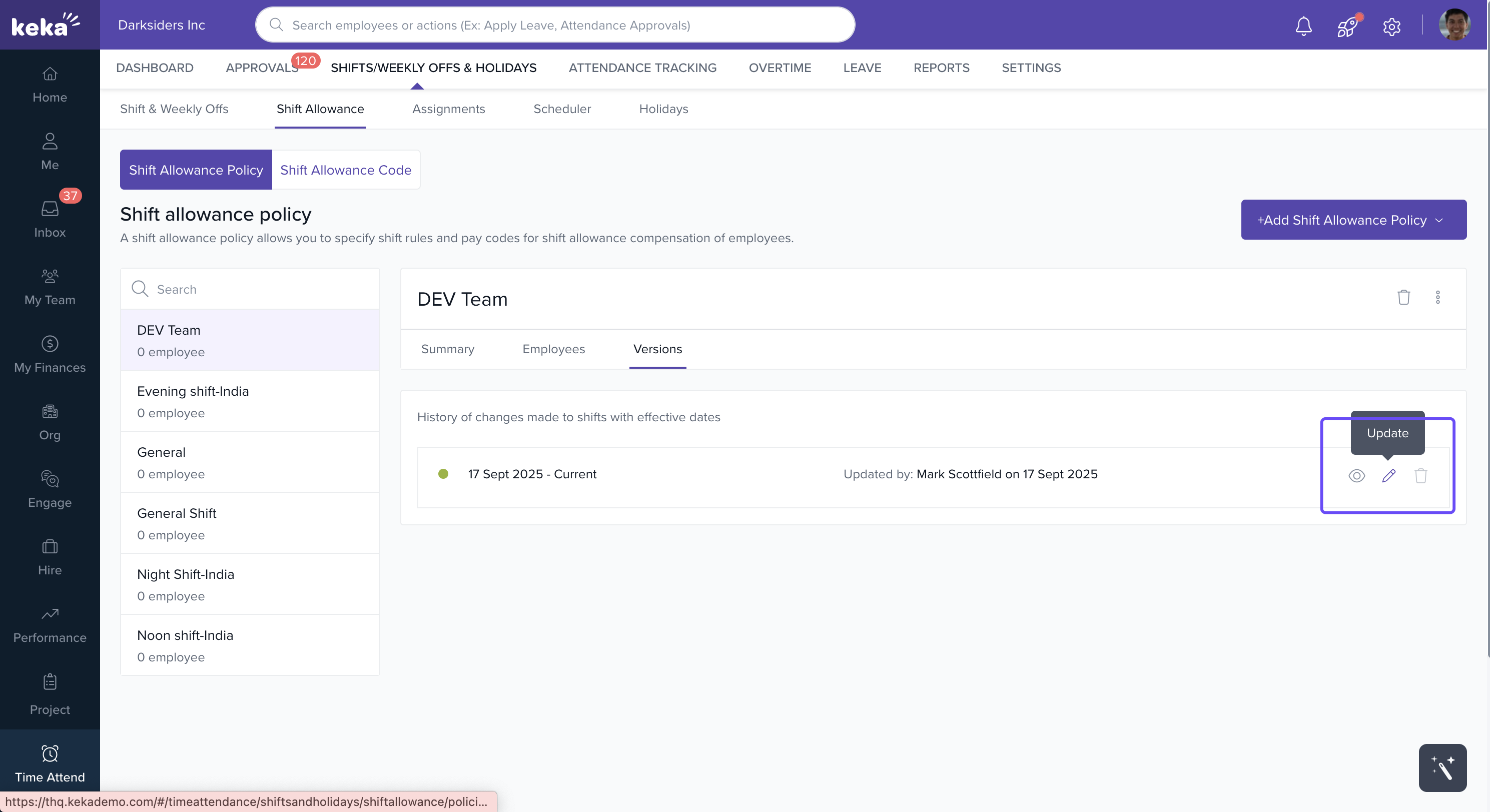Click the pencil Update icon for version
Image resolution: width=1490 pixels, height=812 pixels.
click(1388, 475)
